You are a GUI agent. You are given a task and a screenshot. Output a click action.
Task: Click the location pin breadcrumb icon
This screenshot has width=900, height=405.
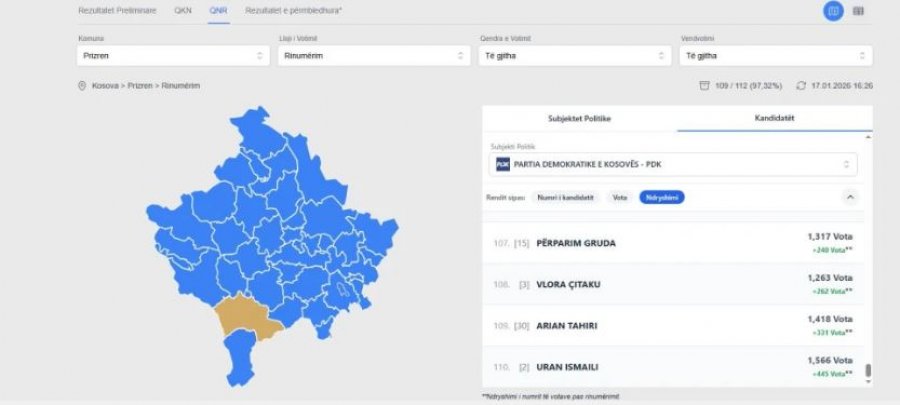click(82, 86)
